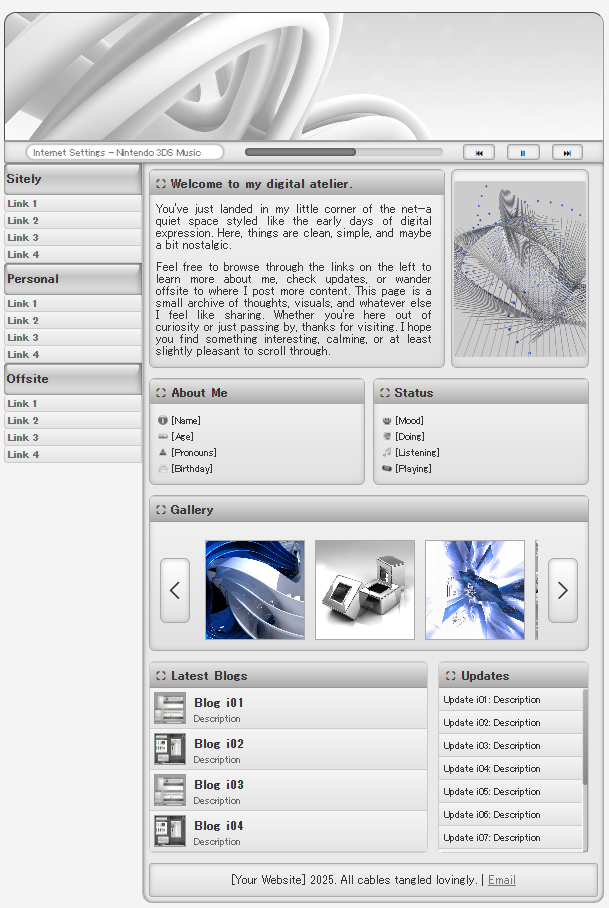Screen dimensions: 609x908
Task: Click the Updates panel scrollbar
Action: point(585,737)
